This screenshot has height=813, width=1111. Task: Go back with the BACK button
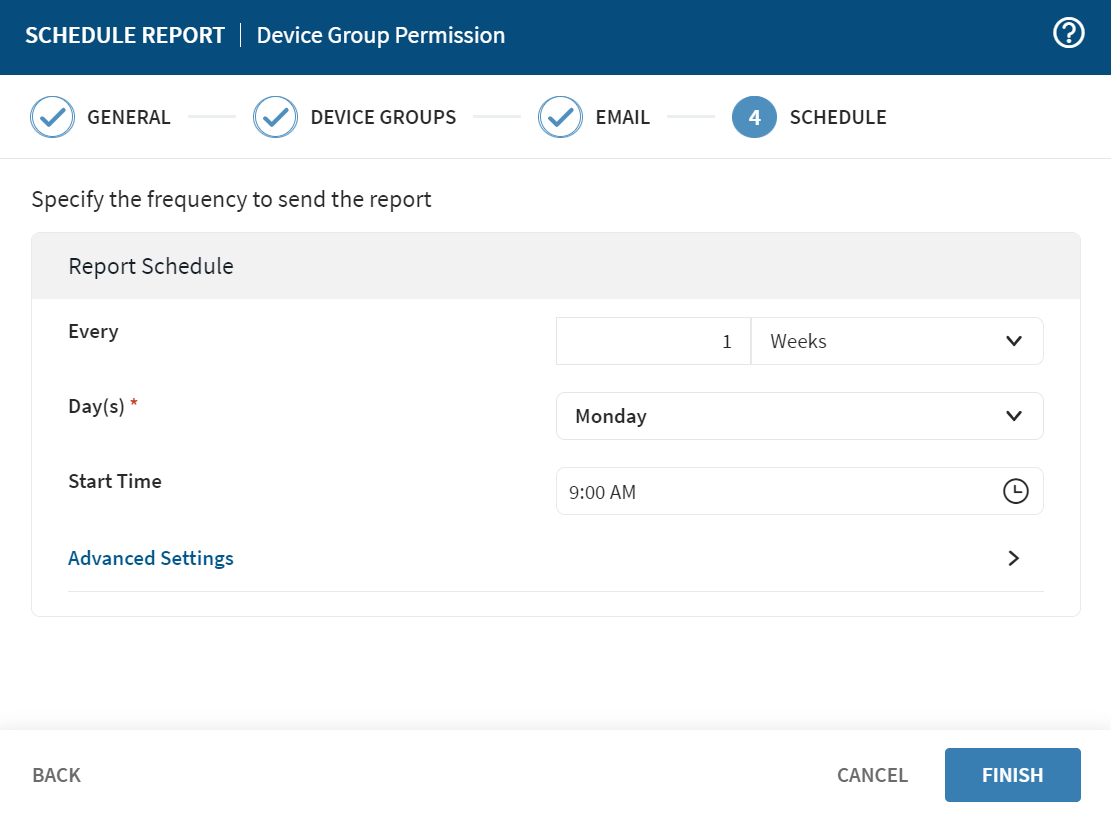coord(57,775)
